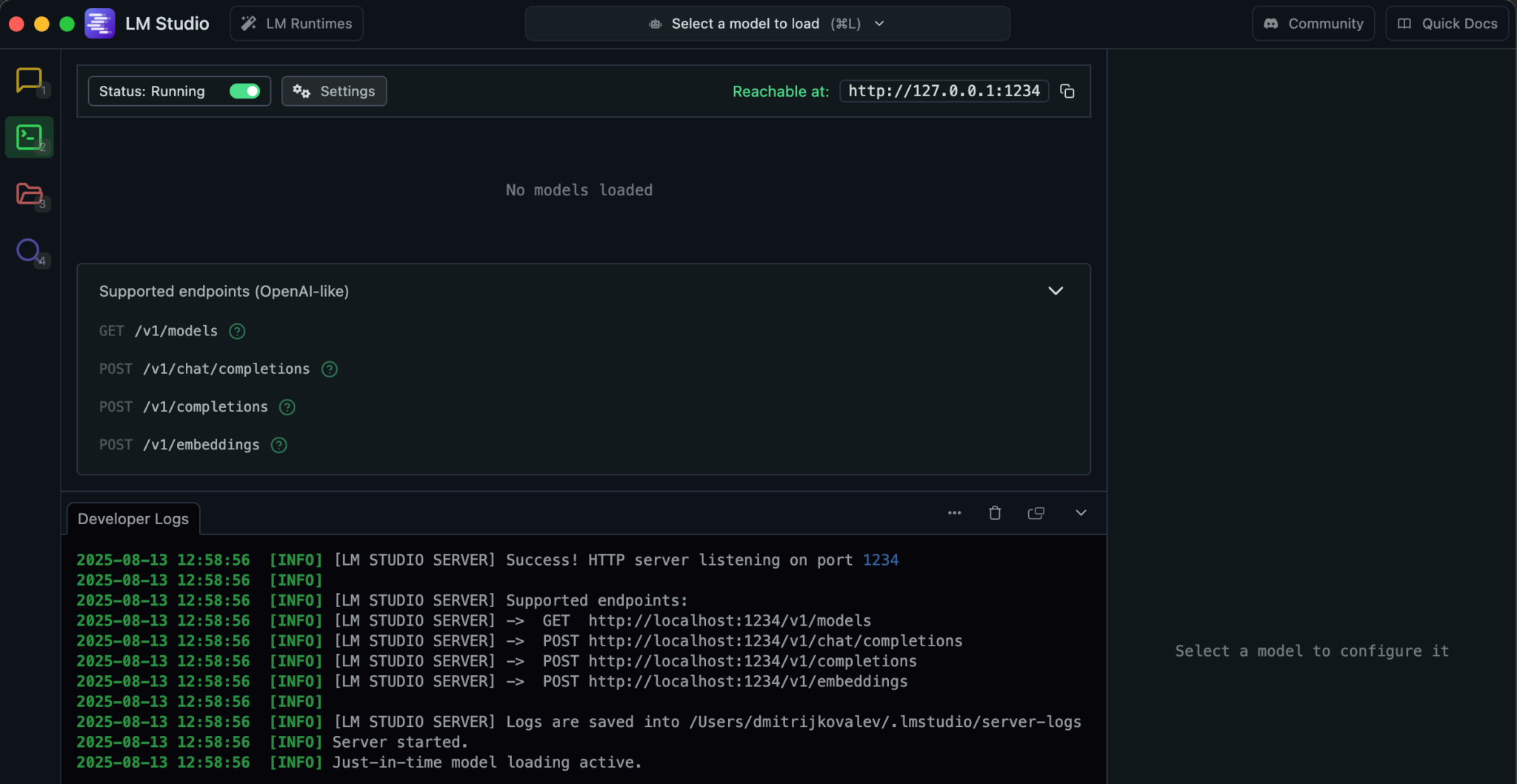
Task: Open developer logs more options menu
Action: point(954,513)
